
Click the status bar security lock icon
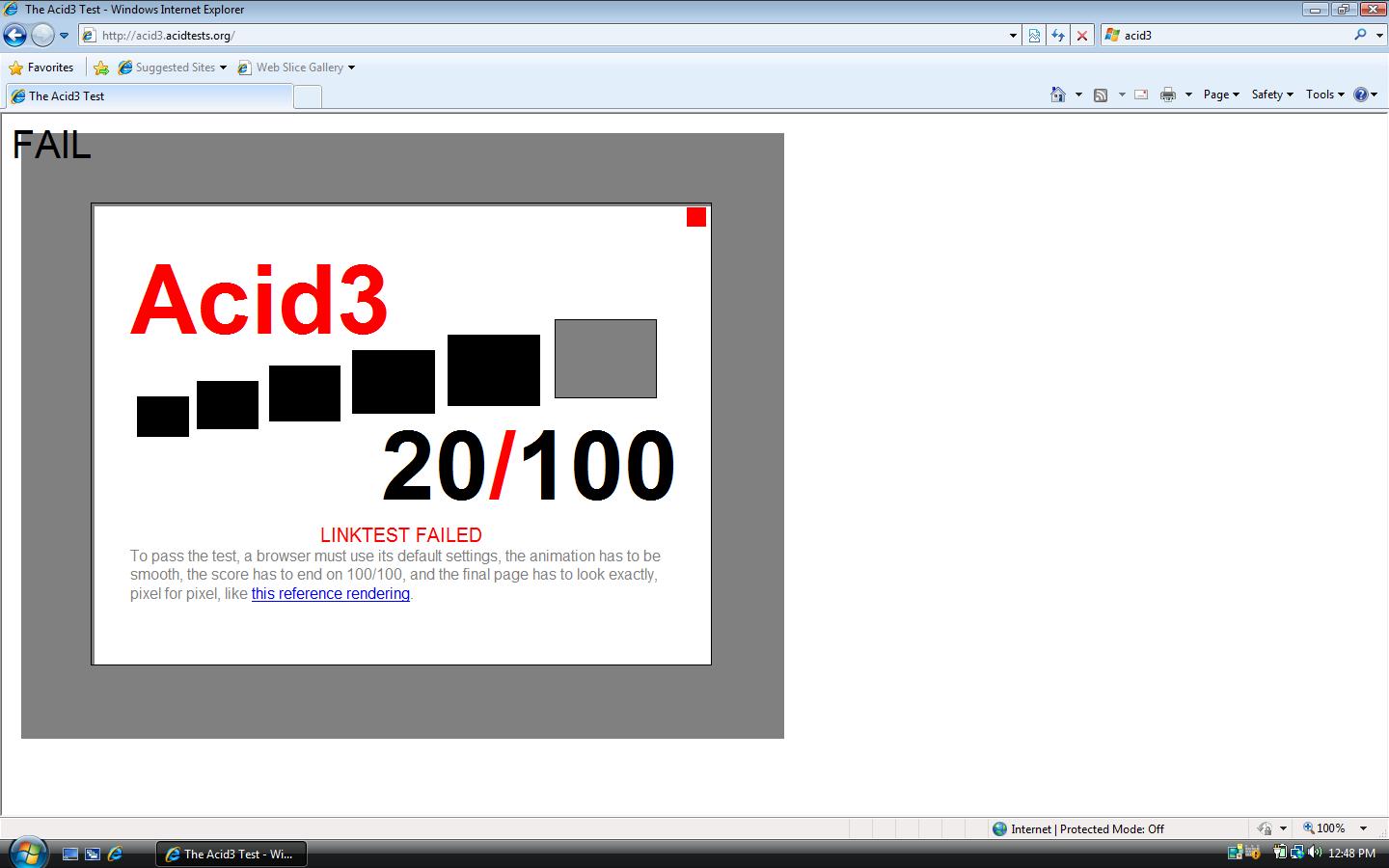pos(1265,828)
